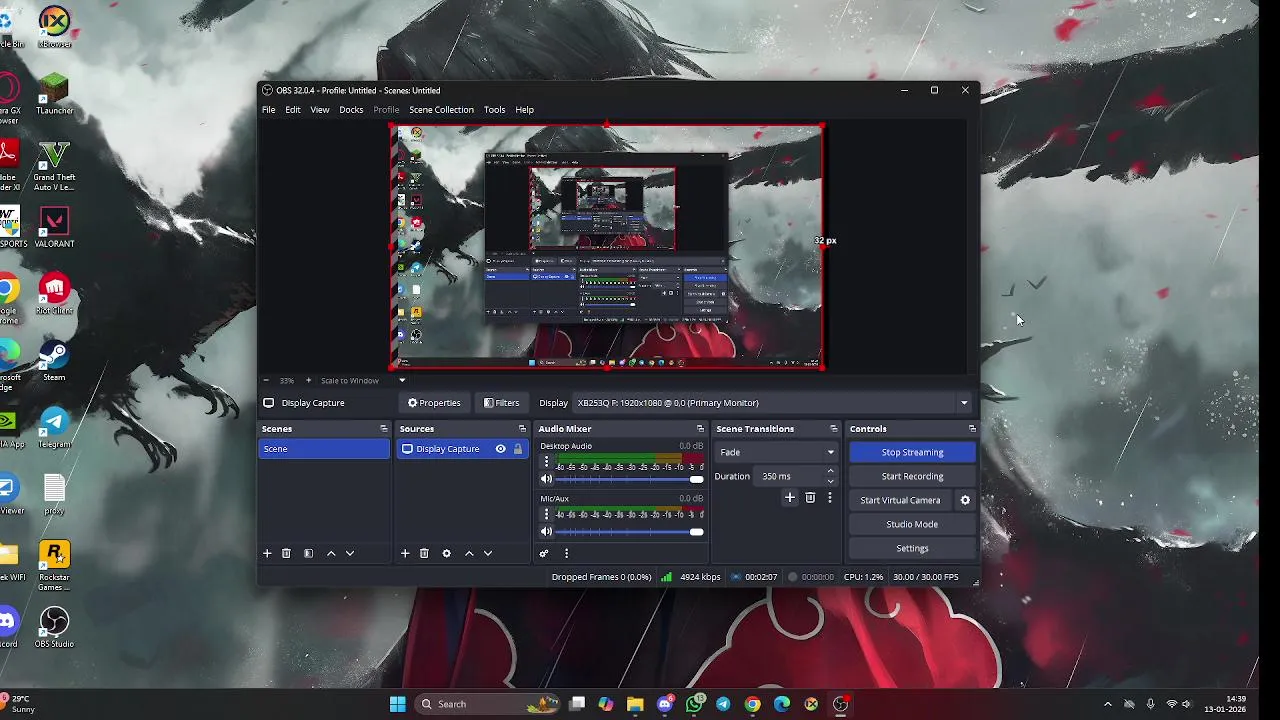Open the Display monitor dropdown
The height and width of the screenshot is (720, 1280).
[x=772, y=403]
